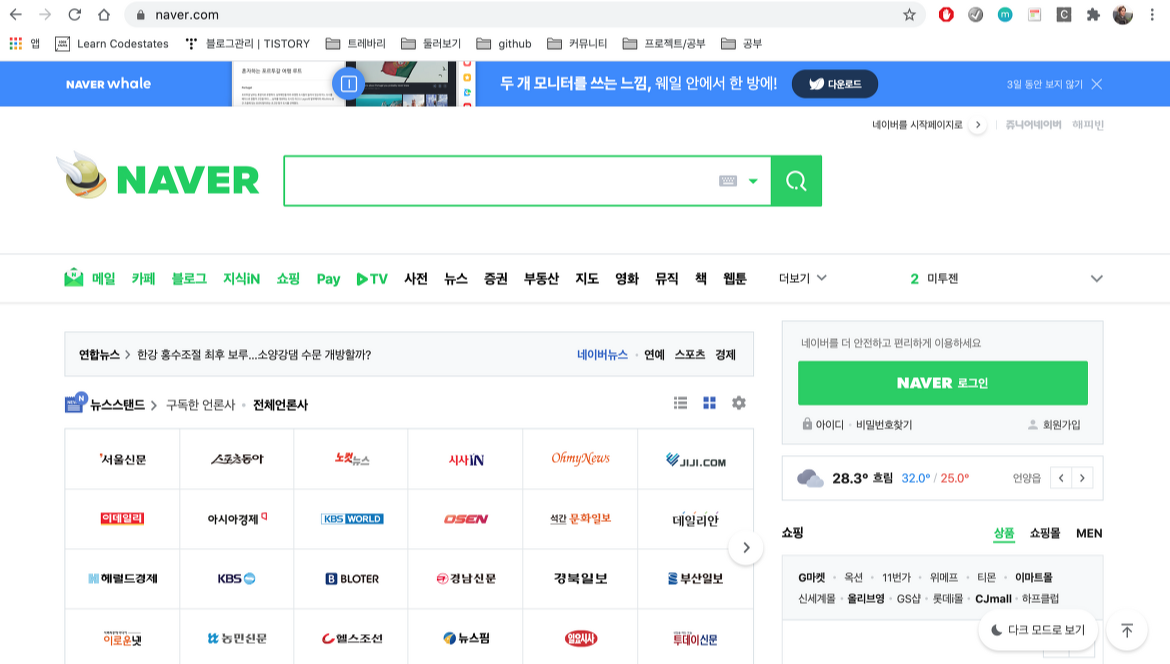Bookmark this page with the star icon
1170x664 pixels.
click(x=909, y=14)
